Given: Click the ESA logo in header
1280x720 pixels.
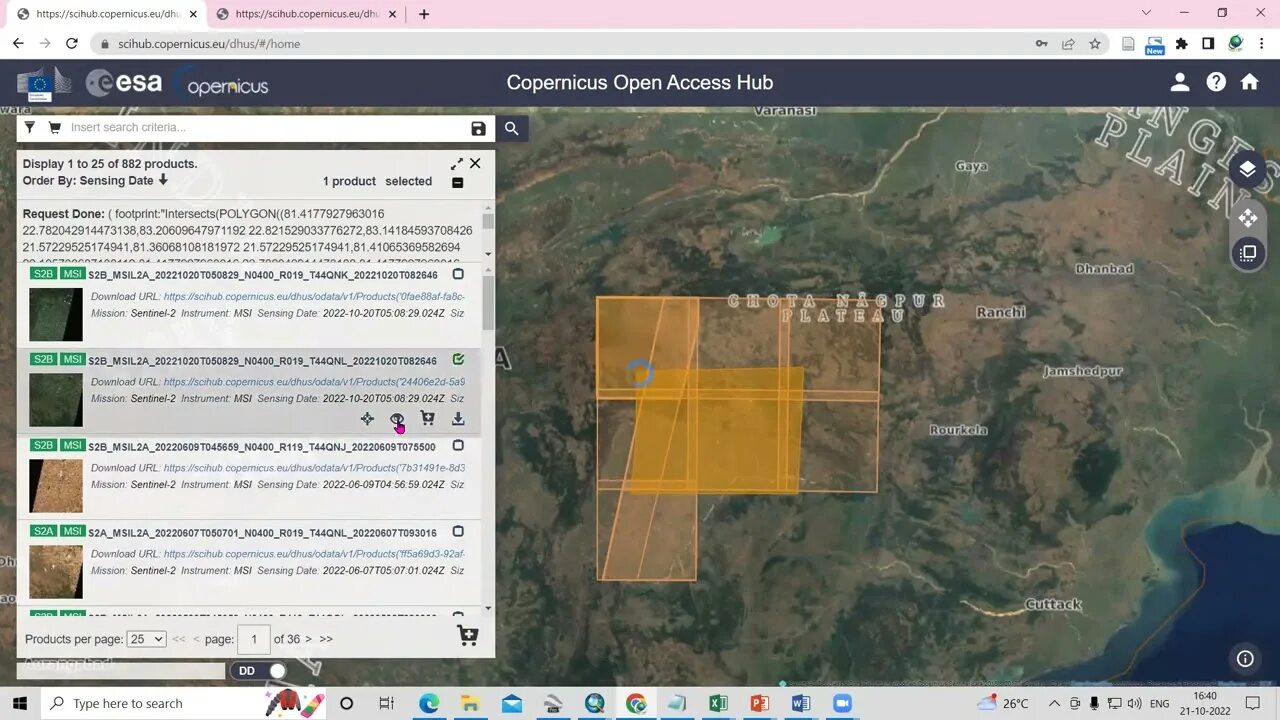Looking at the screenshot, I should coord(124,83).
